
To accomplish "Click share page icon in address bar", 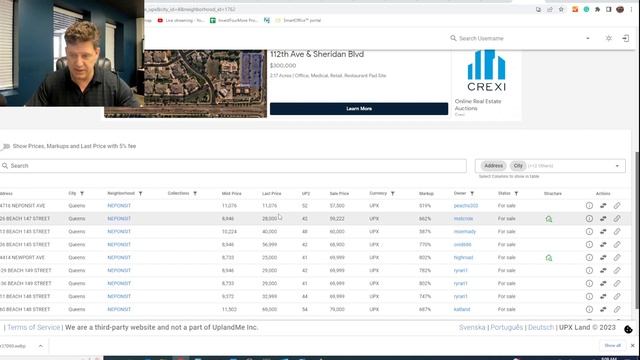I will point(550,9).
